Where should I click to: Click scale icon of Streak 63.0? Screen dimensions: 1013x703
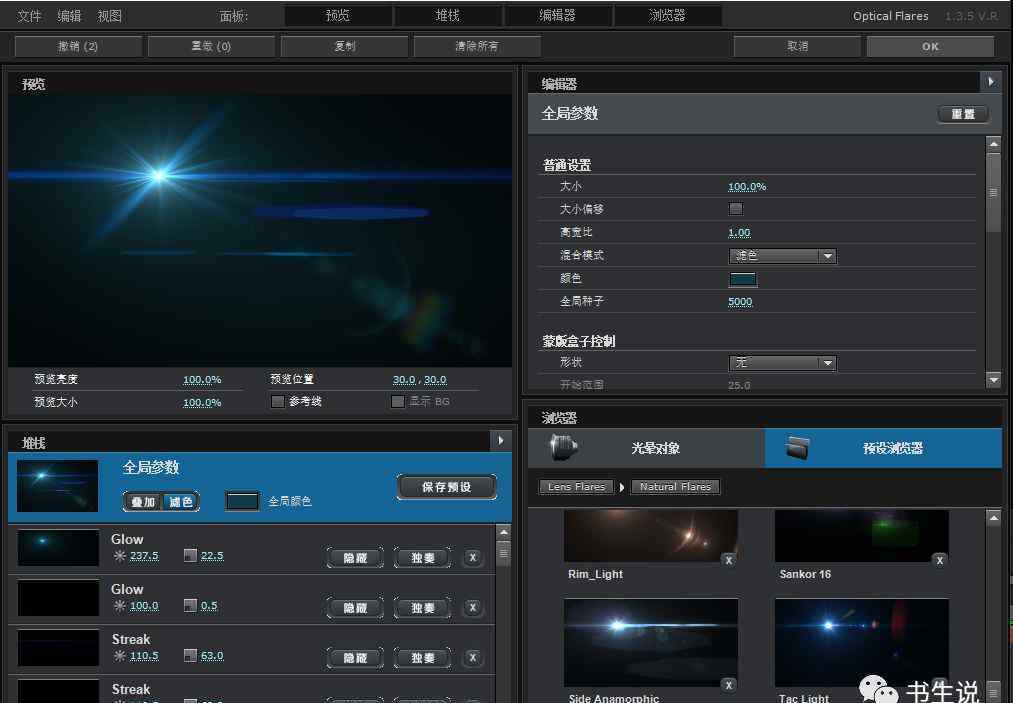click(190, 656)
